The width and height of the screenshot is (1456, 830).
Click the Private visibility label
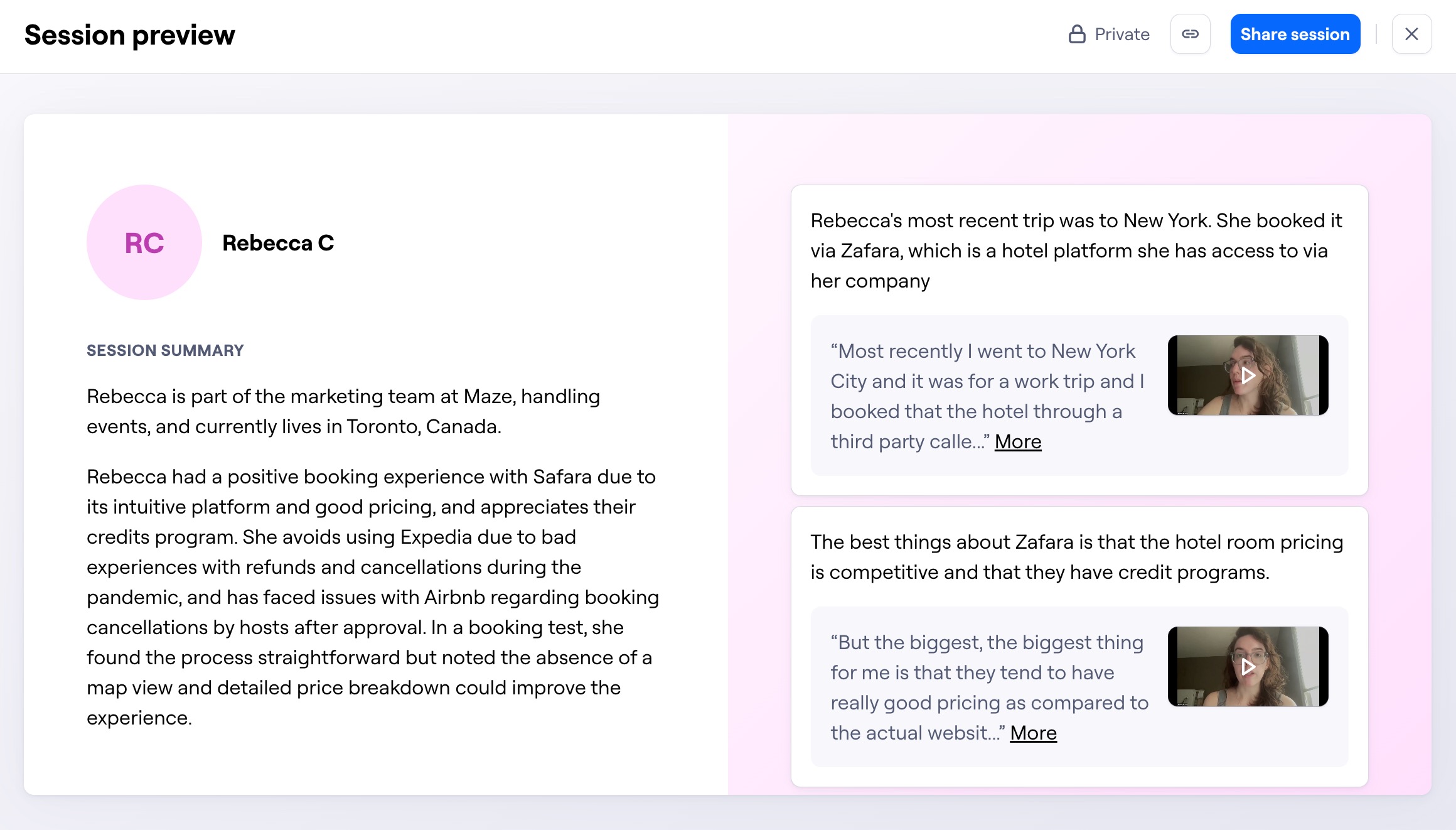coord(1122,34)
